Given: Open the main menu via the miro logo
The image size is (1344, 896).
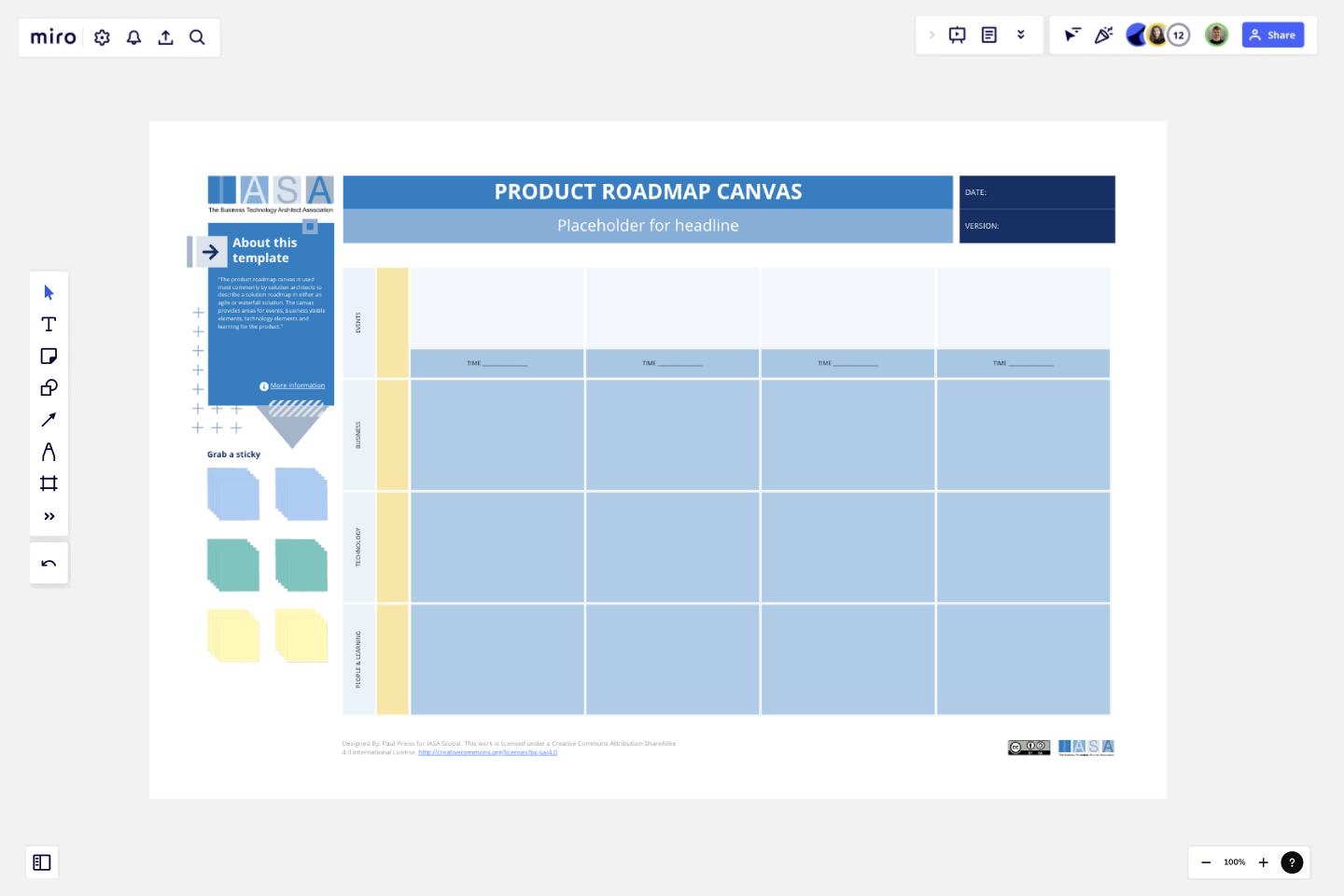Looking at the screenshot, I should (51, 36).
